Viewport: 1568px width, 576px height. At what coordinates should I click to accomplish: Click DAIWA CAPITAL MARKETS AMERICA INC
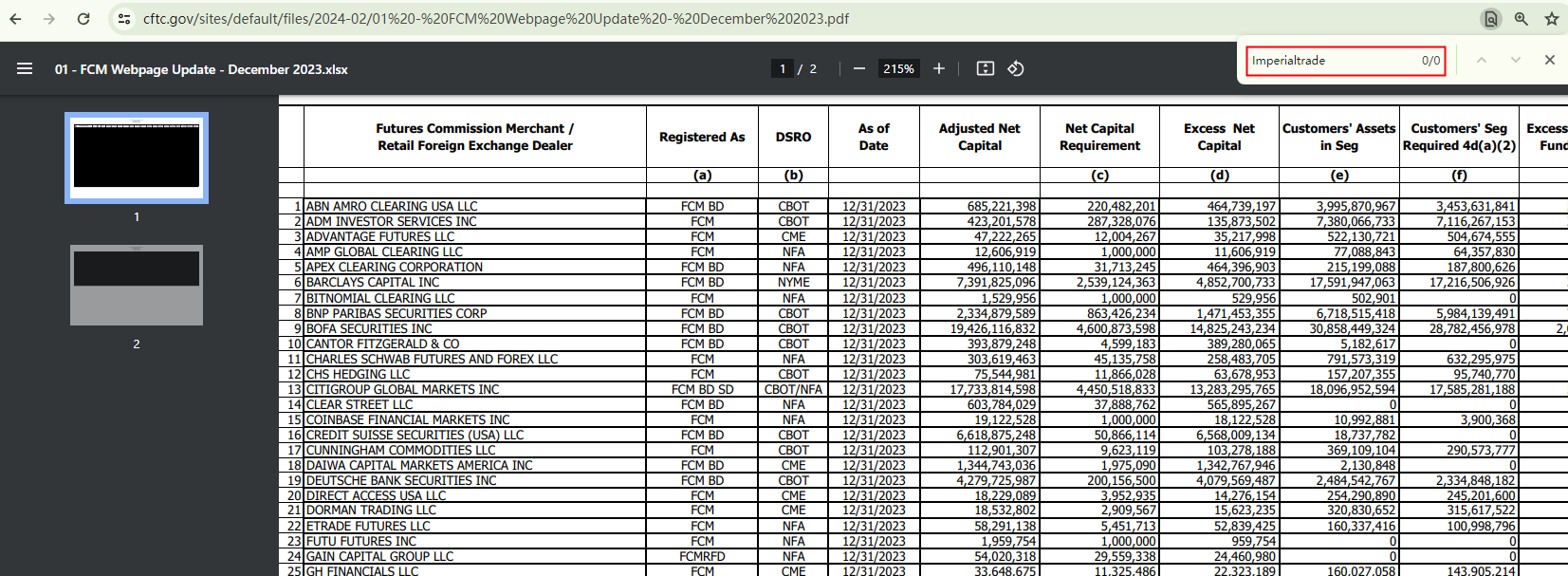pyautogui.click(x=419, y=465)
